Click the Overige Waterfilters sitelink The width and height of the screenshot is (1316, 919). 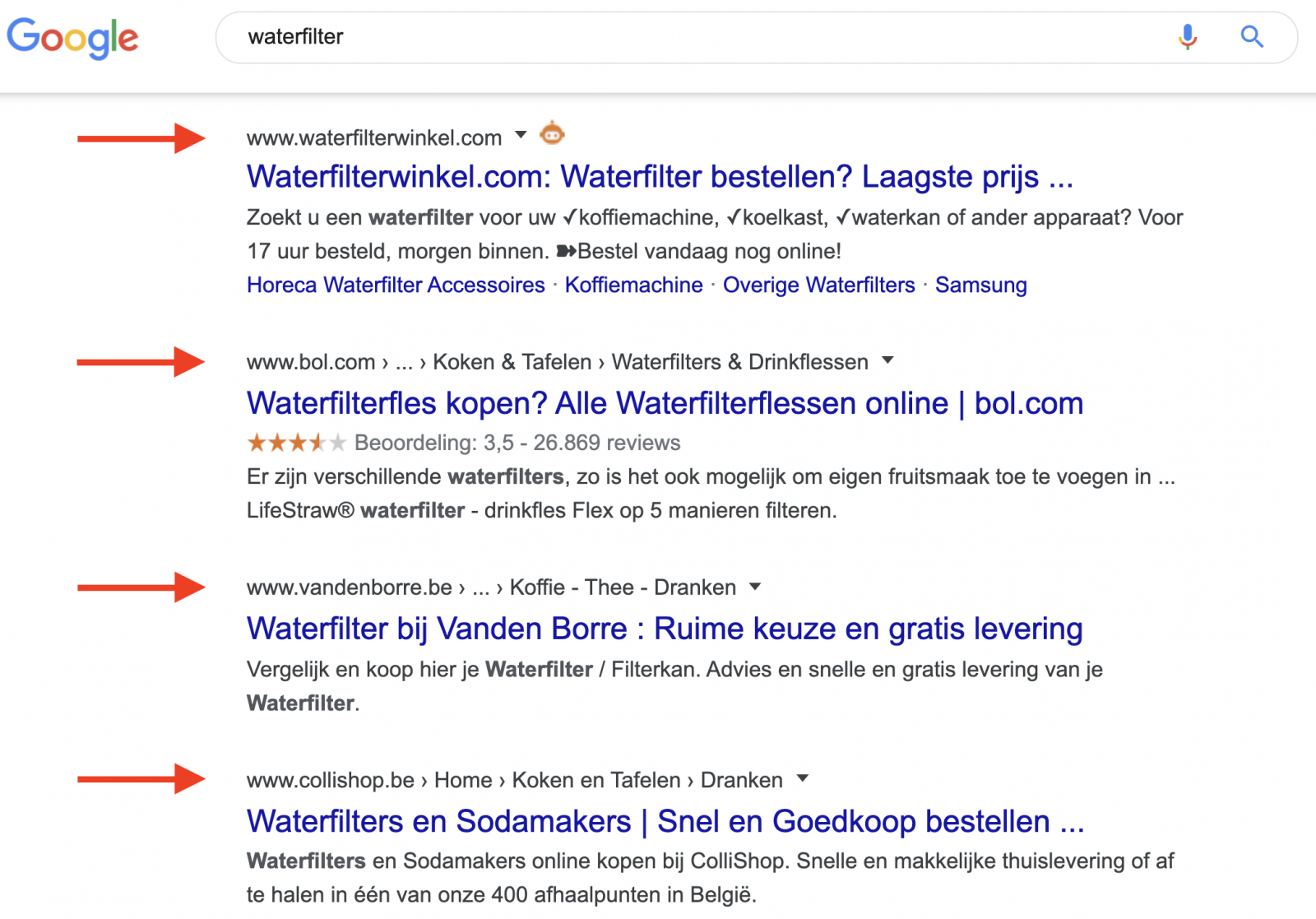pos(818,285)
